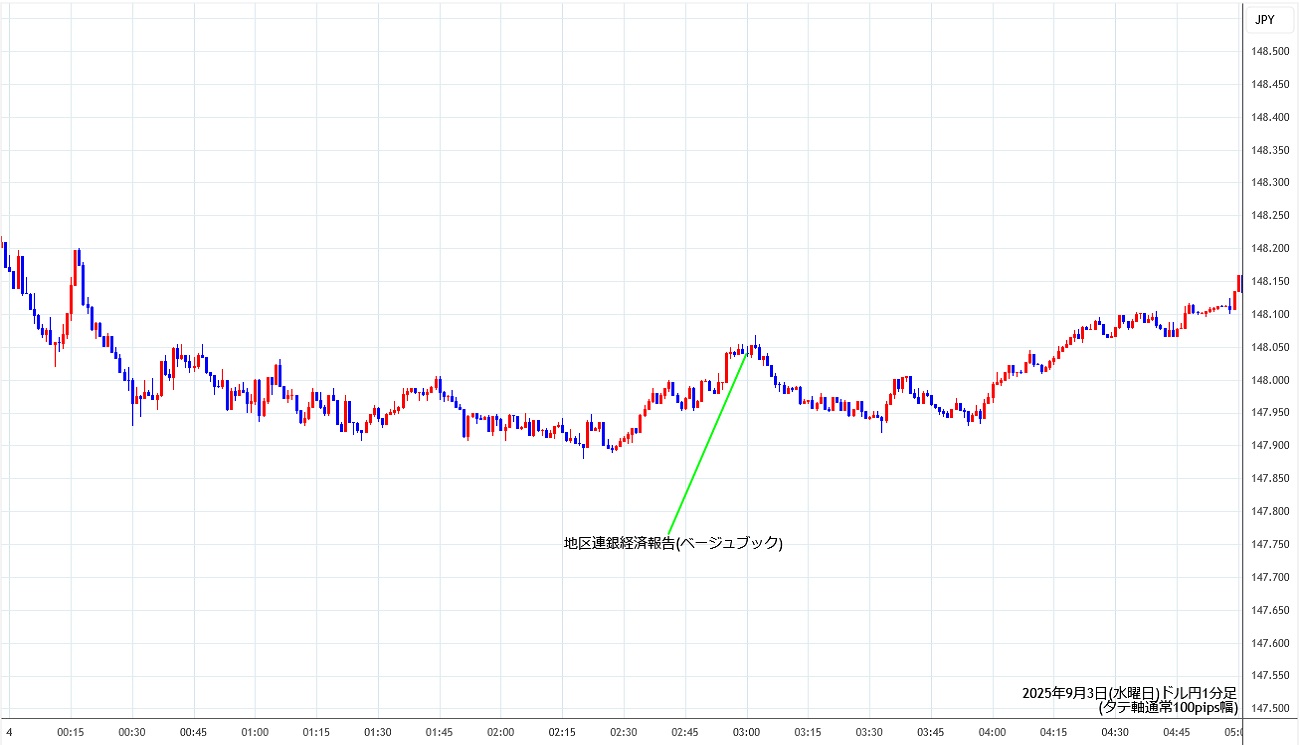Viewport: 1300px width, 745px height.
Task: Click the 00:15 time axis label
Action: 70,733
